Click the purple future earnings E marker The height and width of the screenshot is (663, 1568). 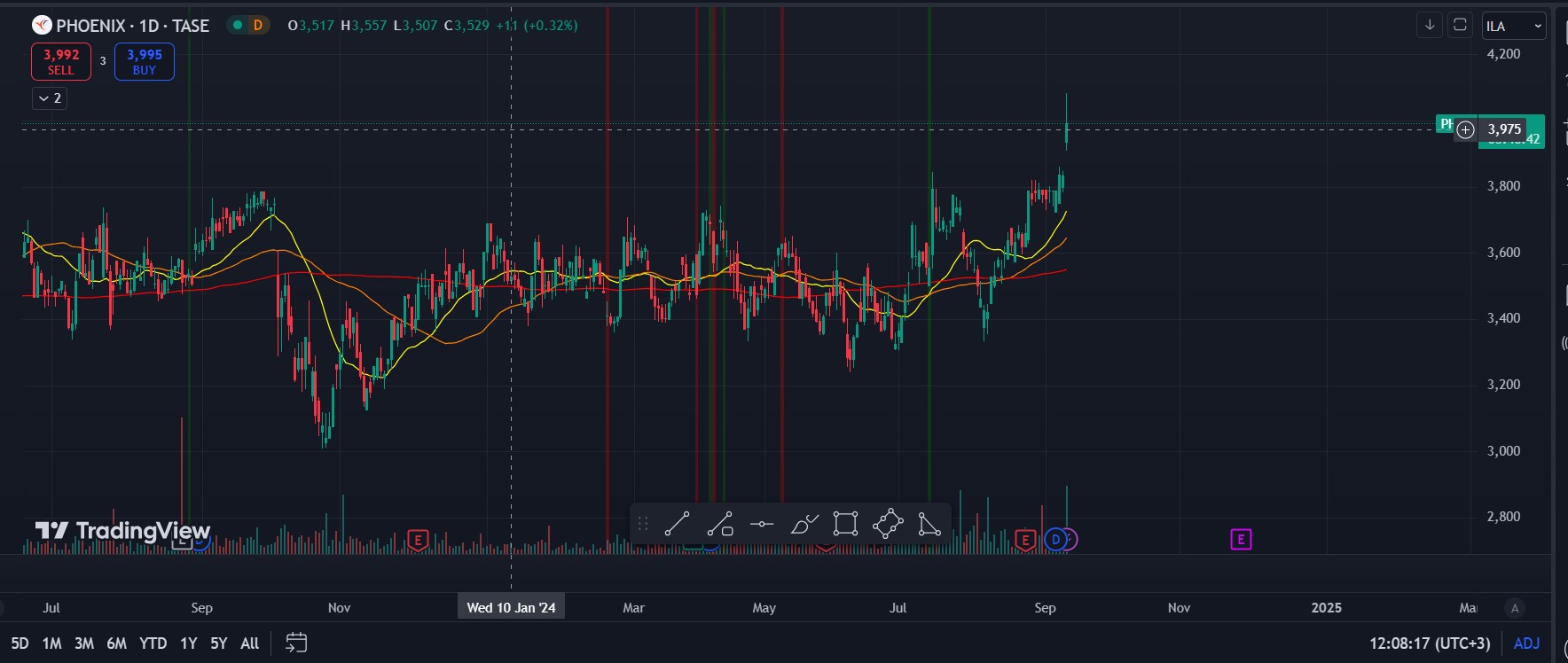[1241, 539]
